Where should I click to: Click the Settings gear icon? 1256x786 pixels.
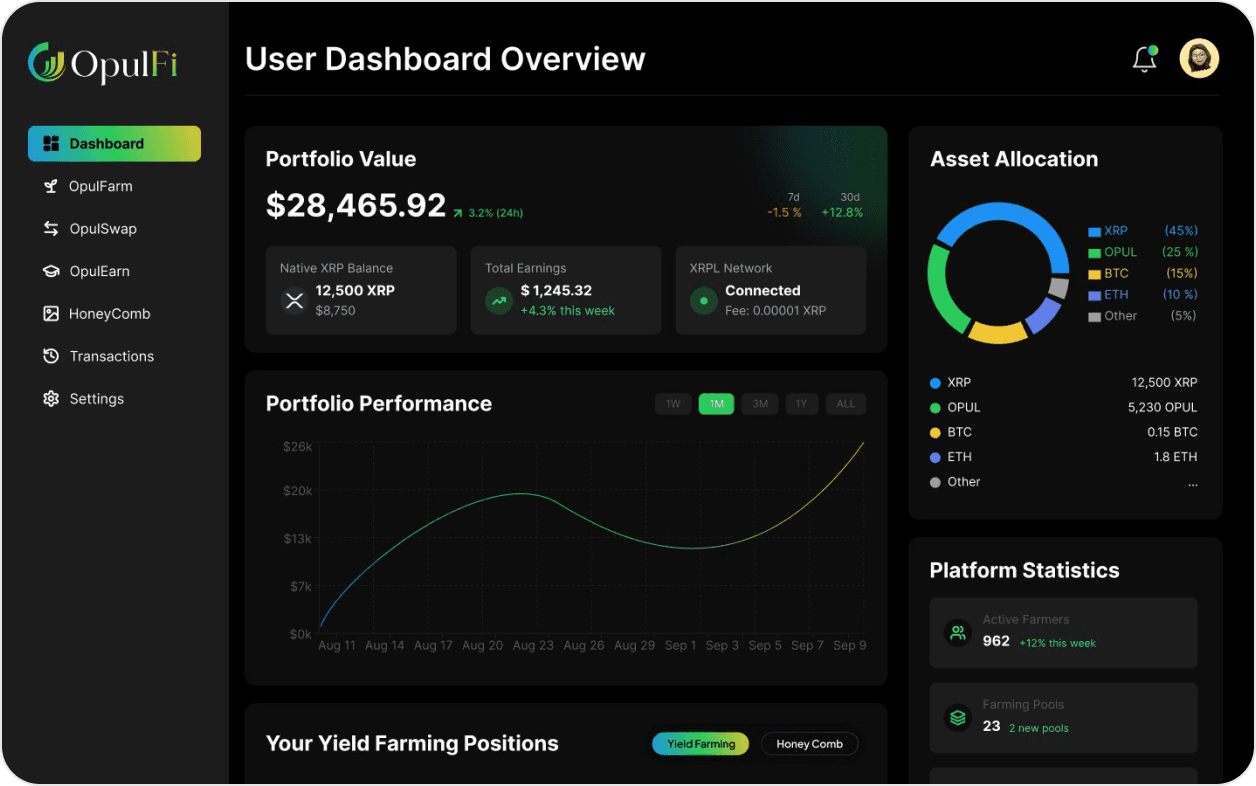(x=51, y=399)
